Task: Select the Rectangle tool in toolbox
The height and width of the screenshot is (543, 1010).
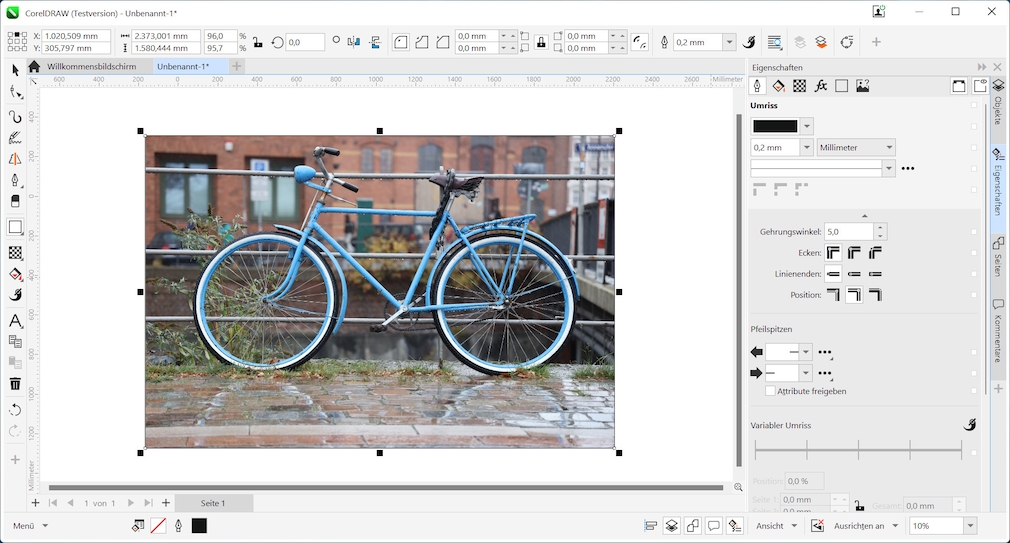Action: (15, 227)
